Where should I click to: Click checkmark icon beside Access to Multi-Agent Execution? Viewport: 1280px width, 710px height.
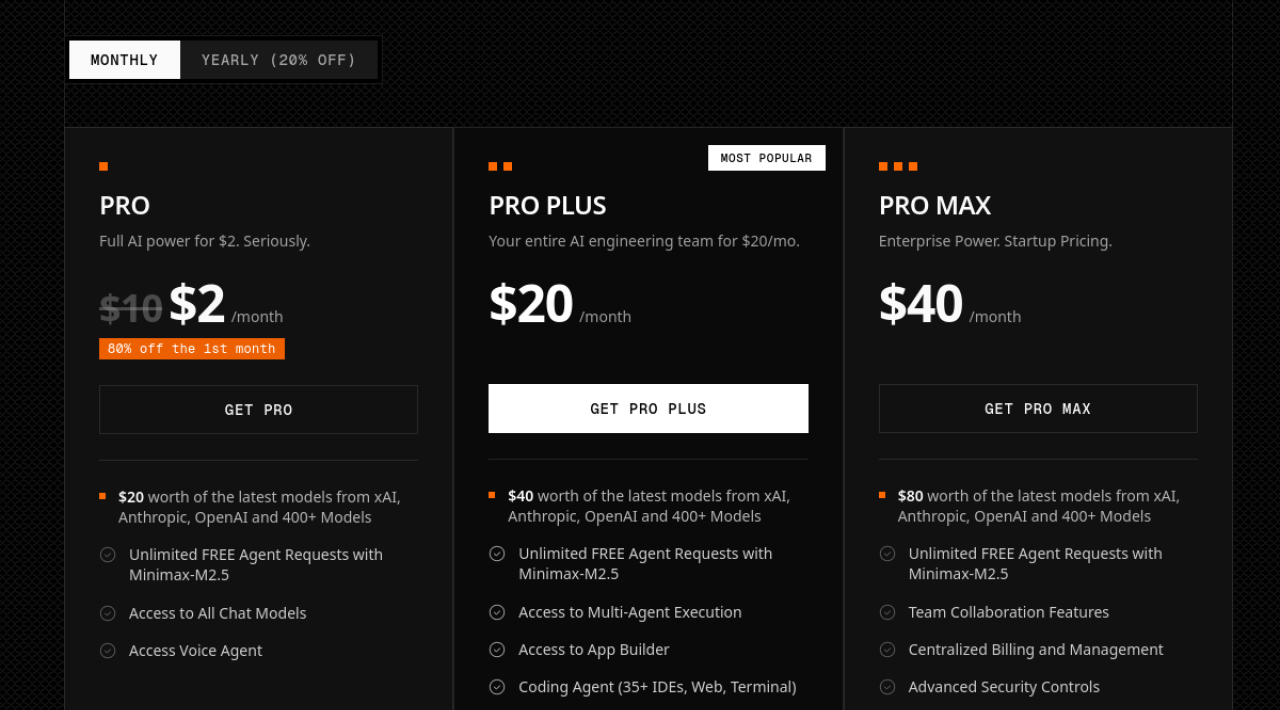[497, 612]
